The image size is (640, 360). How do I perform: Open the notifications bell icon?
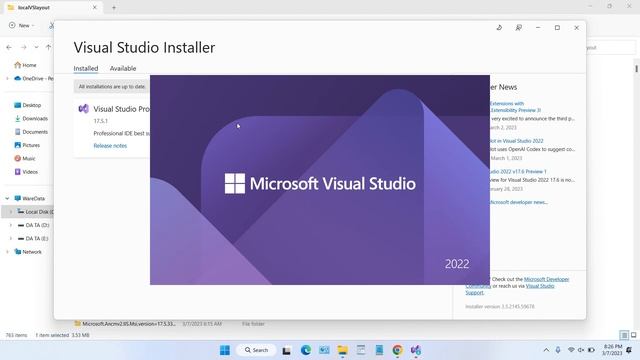pos(629,350)
